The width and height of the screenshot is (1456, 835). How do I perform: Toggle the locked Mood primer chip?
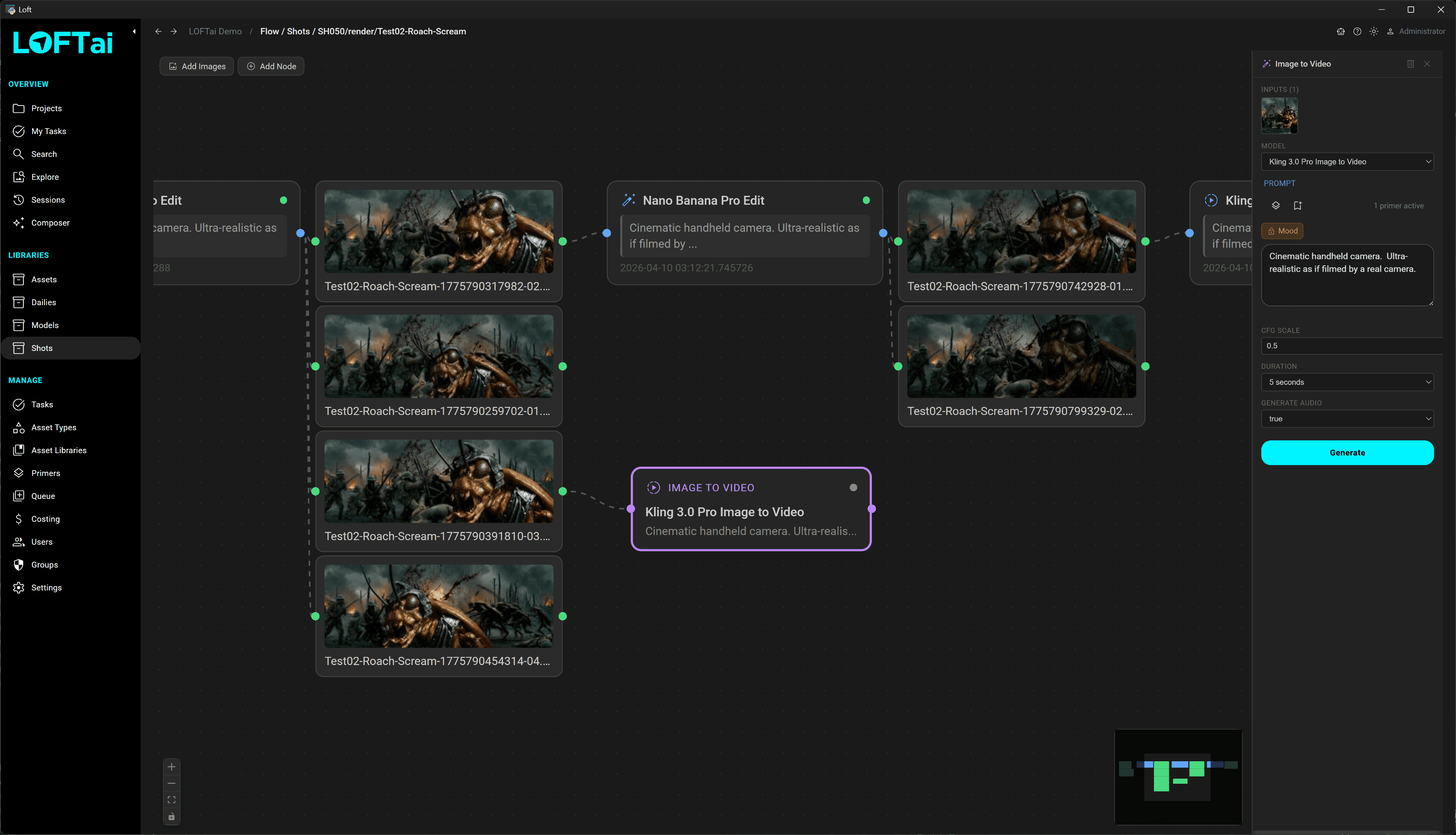pos(1282,231)
